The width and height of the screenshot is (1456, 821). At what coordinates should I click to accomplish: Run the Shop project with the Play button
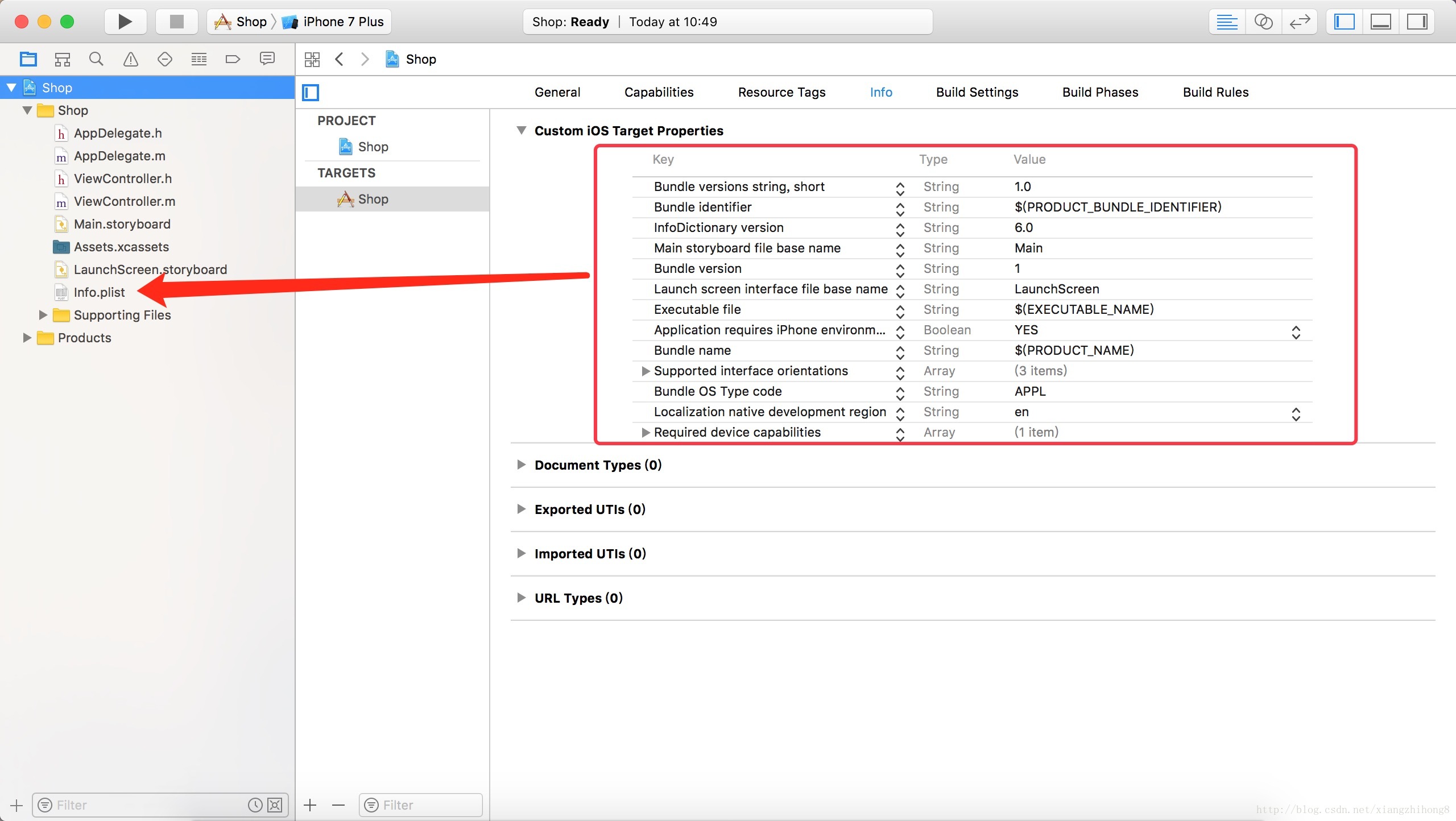pyautogui.click(x=125, y=22)
